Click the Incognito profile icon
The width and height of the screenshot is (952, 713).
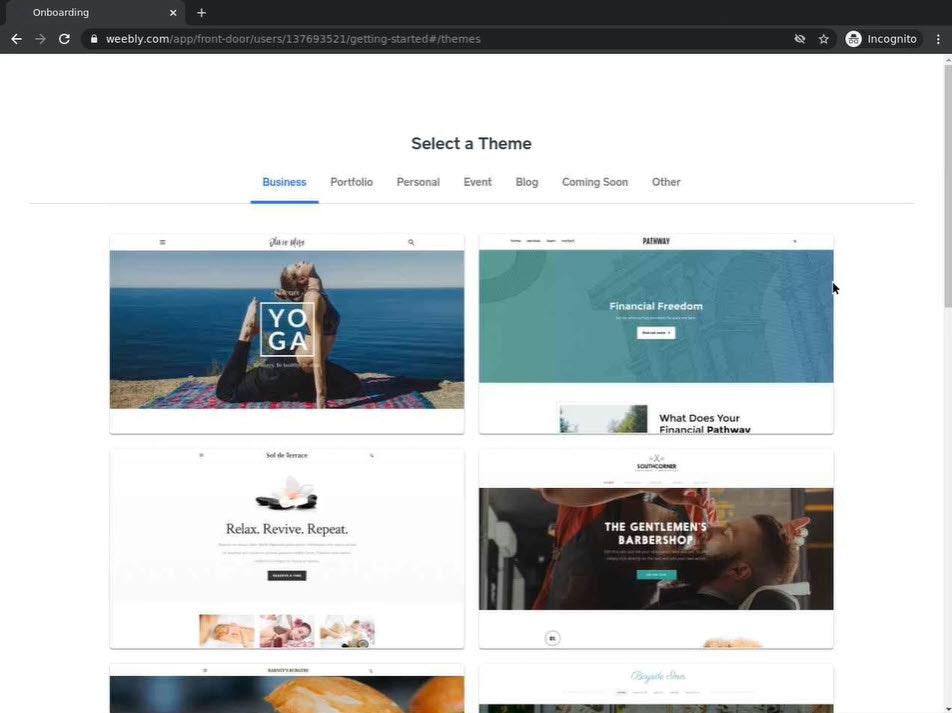pyautogui.click(x=853, y=38)
